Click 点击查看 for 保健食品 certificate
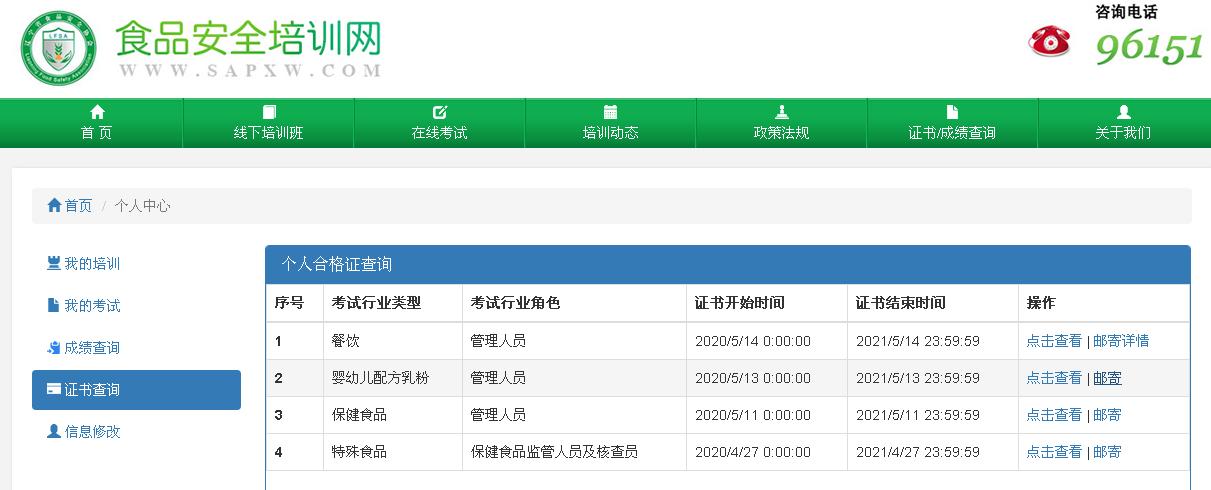 tap(1053, 415)
